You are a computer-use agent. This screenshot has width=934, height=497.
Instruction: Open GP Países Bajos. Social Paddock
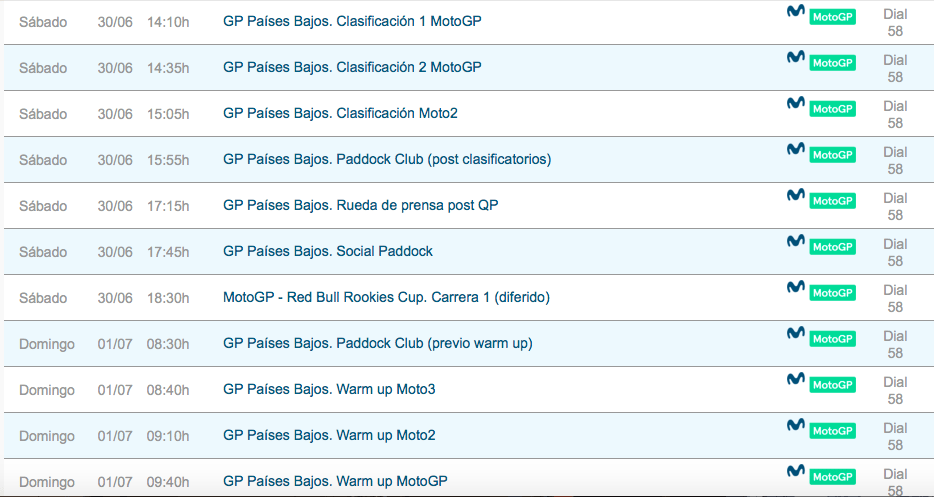(x=328, y=251)
